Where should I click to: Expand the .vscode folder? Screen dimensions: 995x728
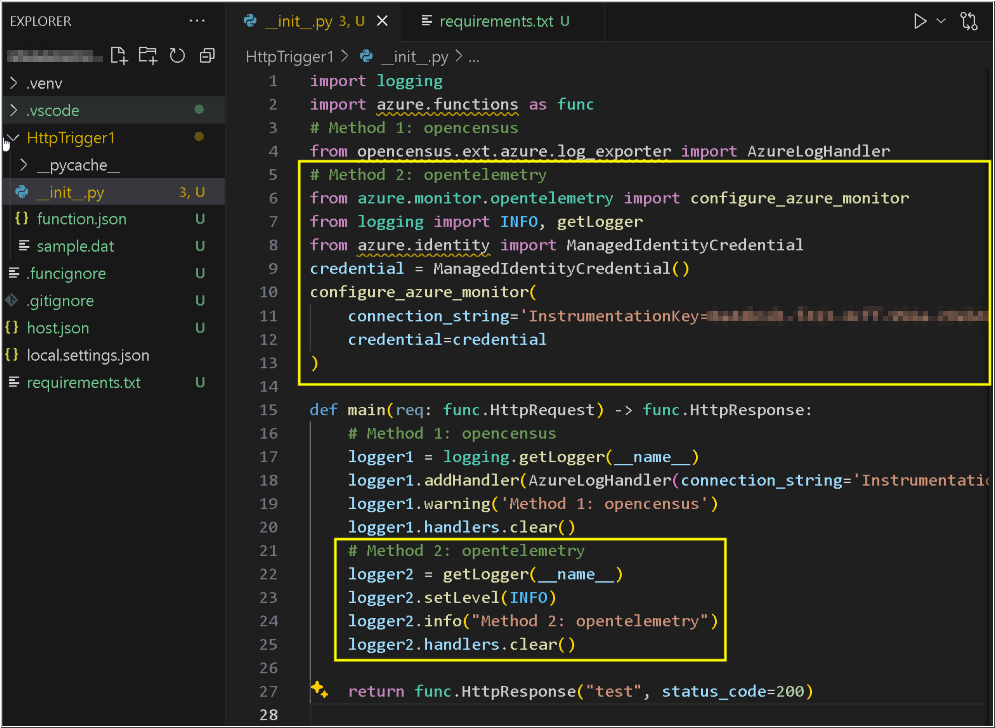click(13, 110)
